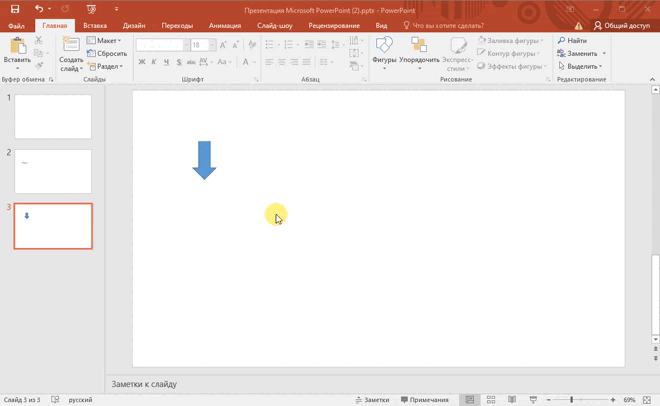Increase font size with the large A icon
The image size is (660, 406).
[x=223, y=45]
